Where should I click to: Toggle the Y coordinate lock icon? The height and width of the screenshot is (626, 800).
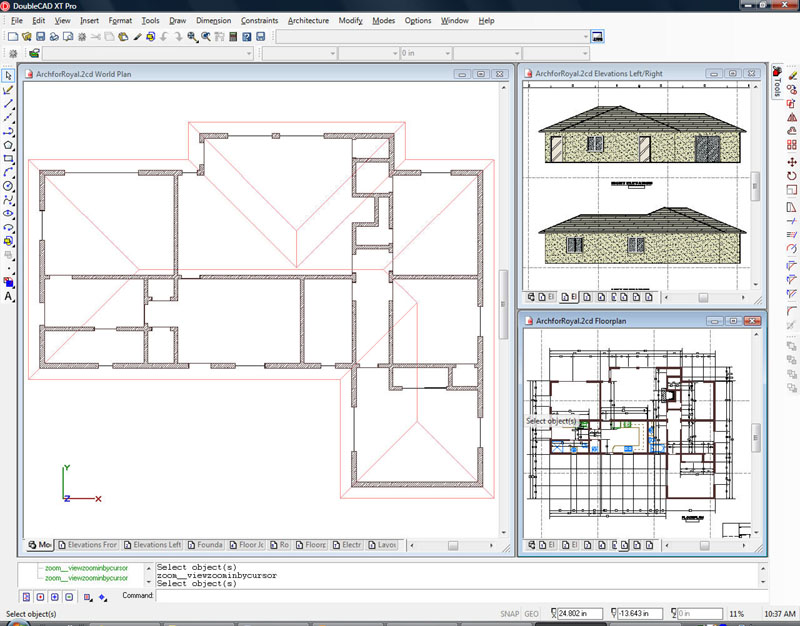coord(614,613)
